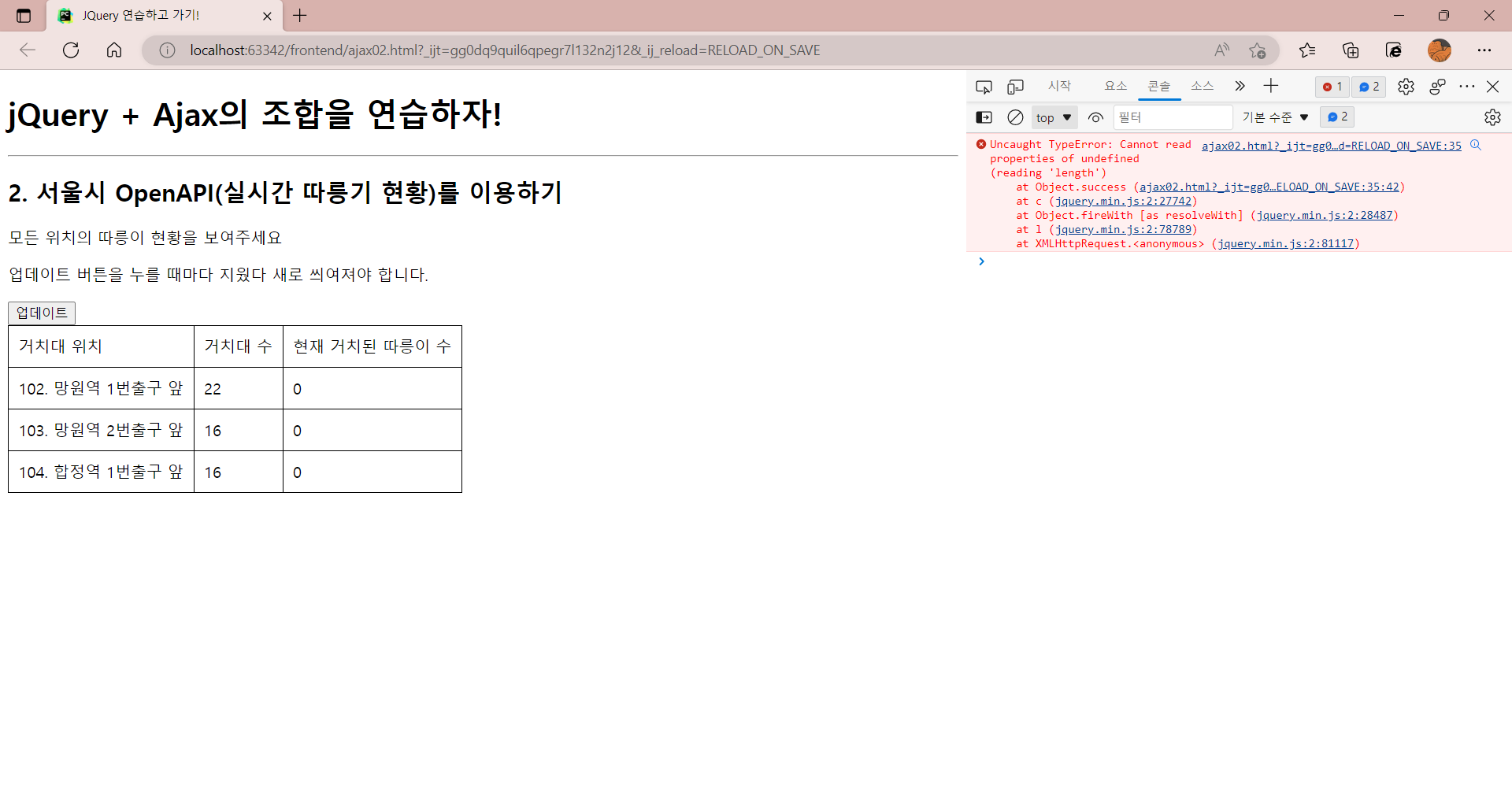Screen dimensions: 1512x811
Task: Click the 거치대 위치 table header
Action: click(x=101, y=346)
